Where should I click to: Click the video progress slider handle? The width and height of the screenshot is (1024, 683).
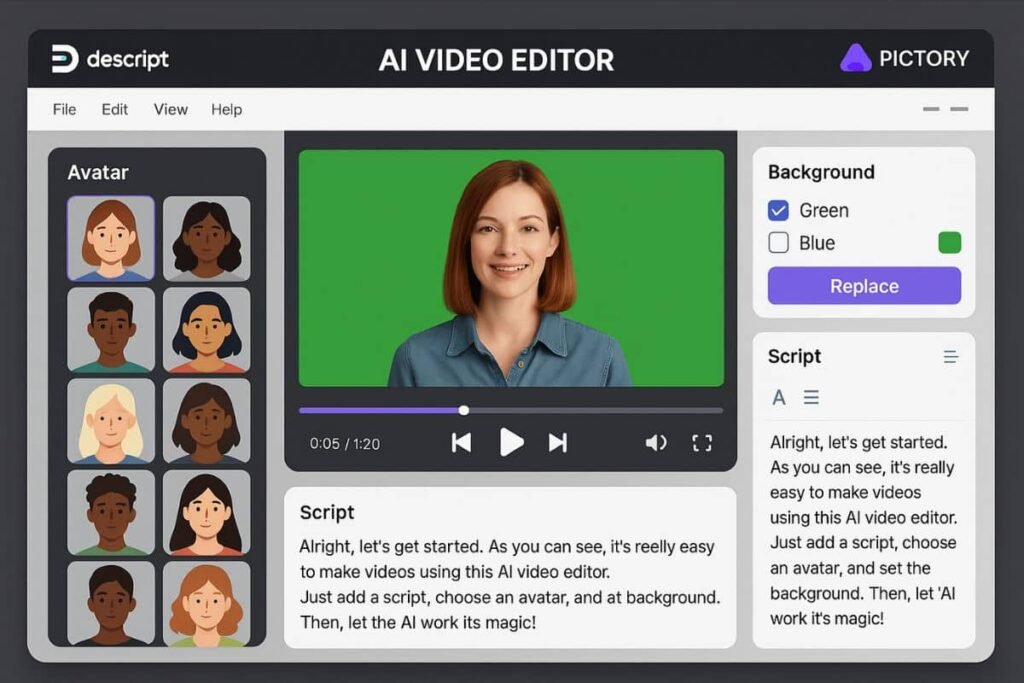tap(464, 410)
